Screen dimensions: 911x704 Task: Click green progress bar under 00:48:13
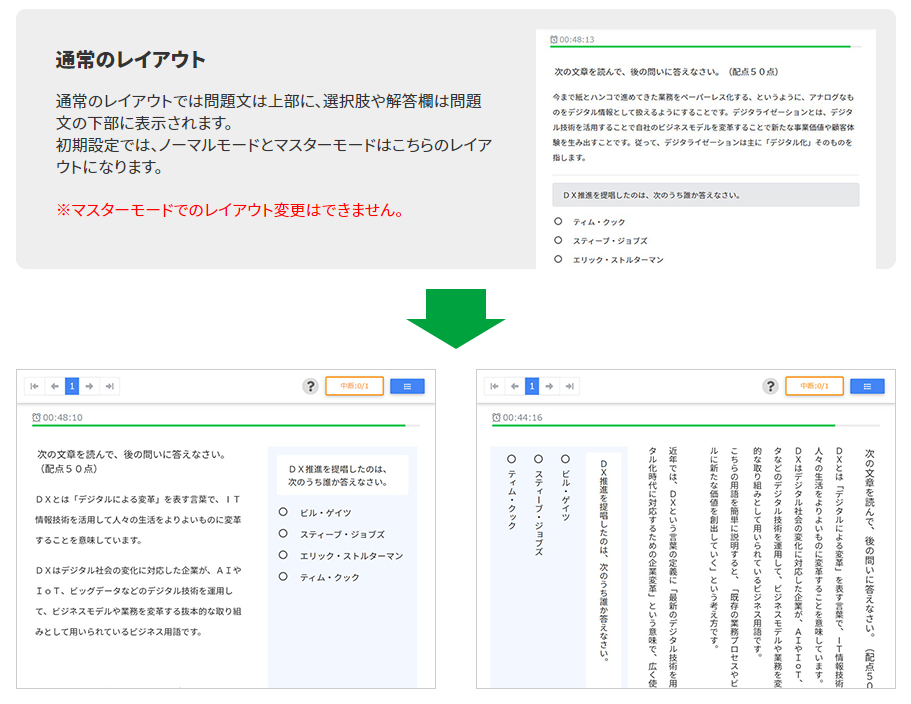coord(700,46)
